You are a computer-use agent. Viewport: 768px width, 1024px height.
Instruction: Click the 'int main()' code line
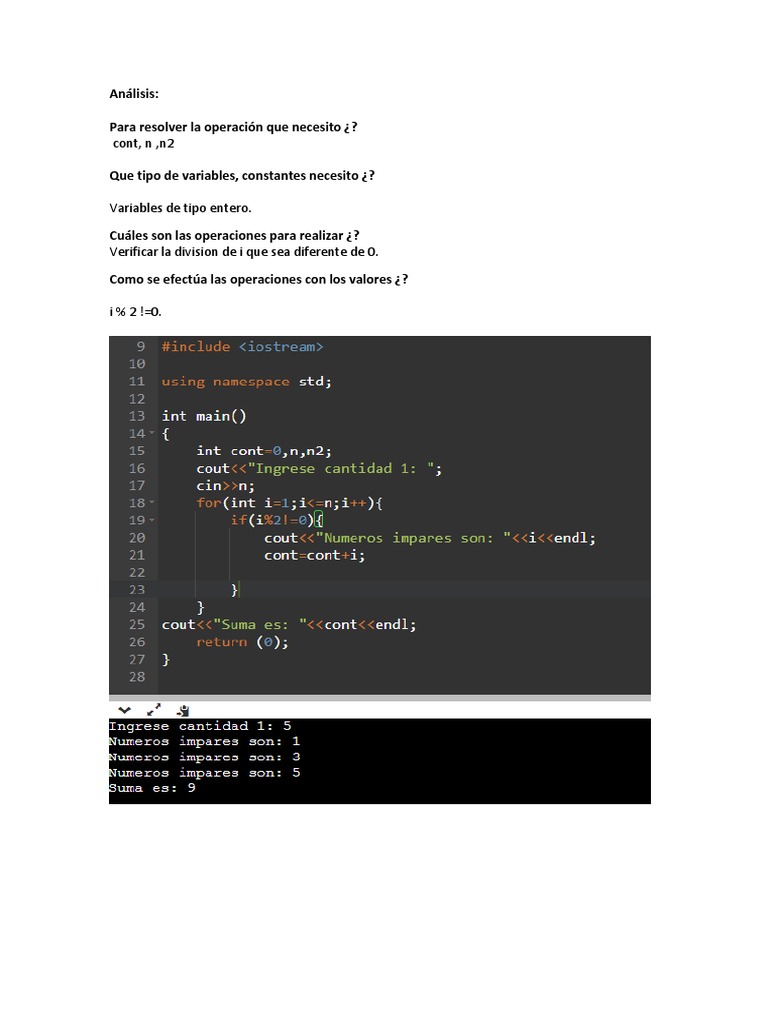point(204,416)
